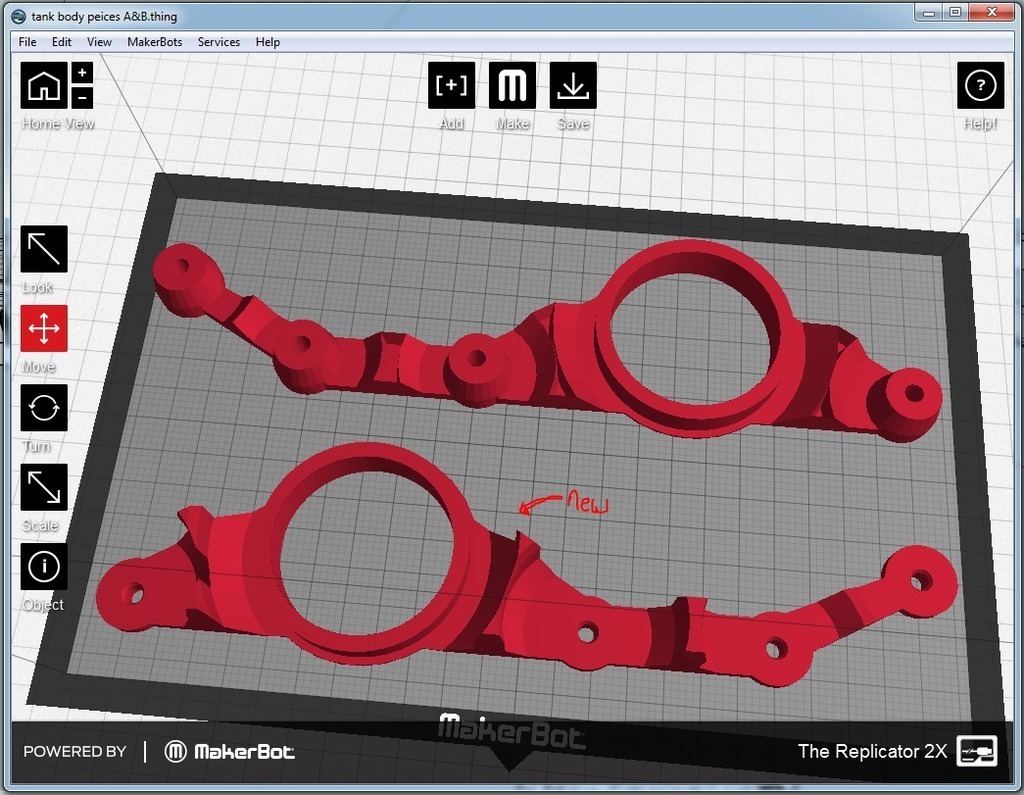Open the MakerBots menu

[x=154, y=42]
